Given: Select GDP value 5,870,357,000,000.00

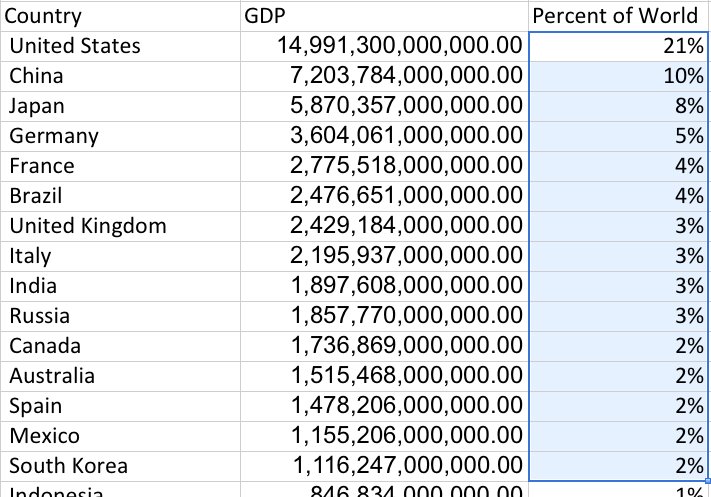Looking at the screenshot, I should click(x=385, y=106).
